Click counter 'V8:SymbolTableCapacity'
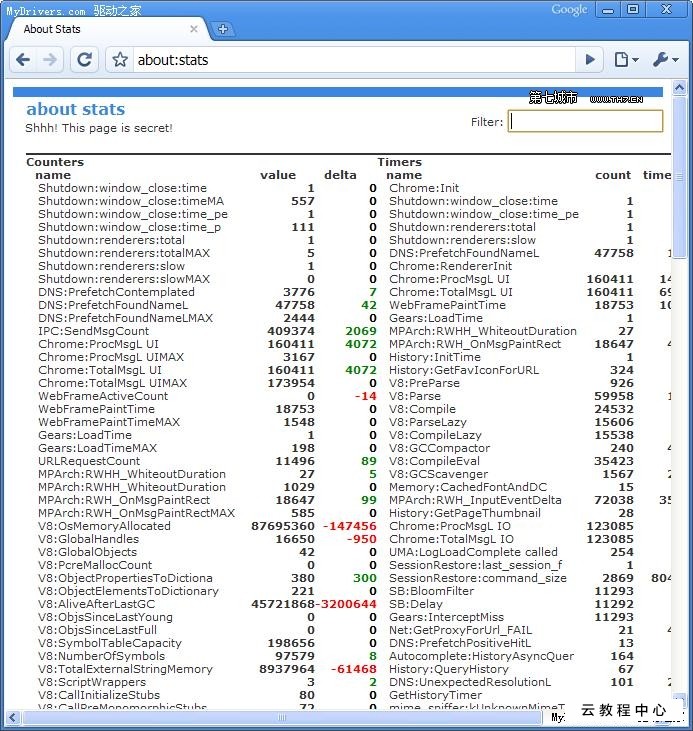 (x=110, y=643)
